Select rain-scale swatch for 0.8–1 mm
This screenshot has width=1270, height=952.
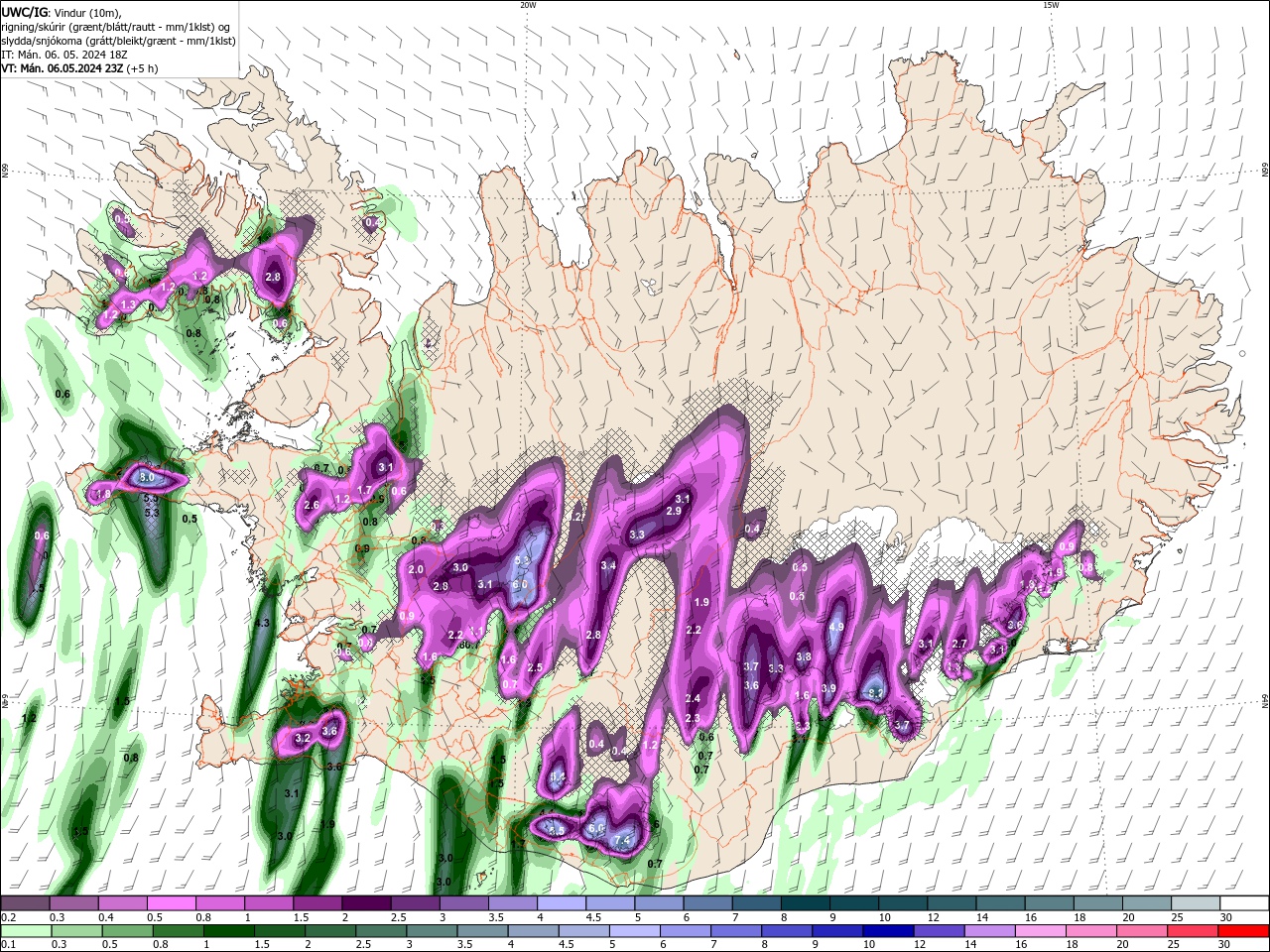tap(179, 930)
